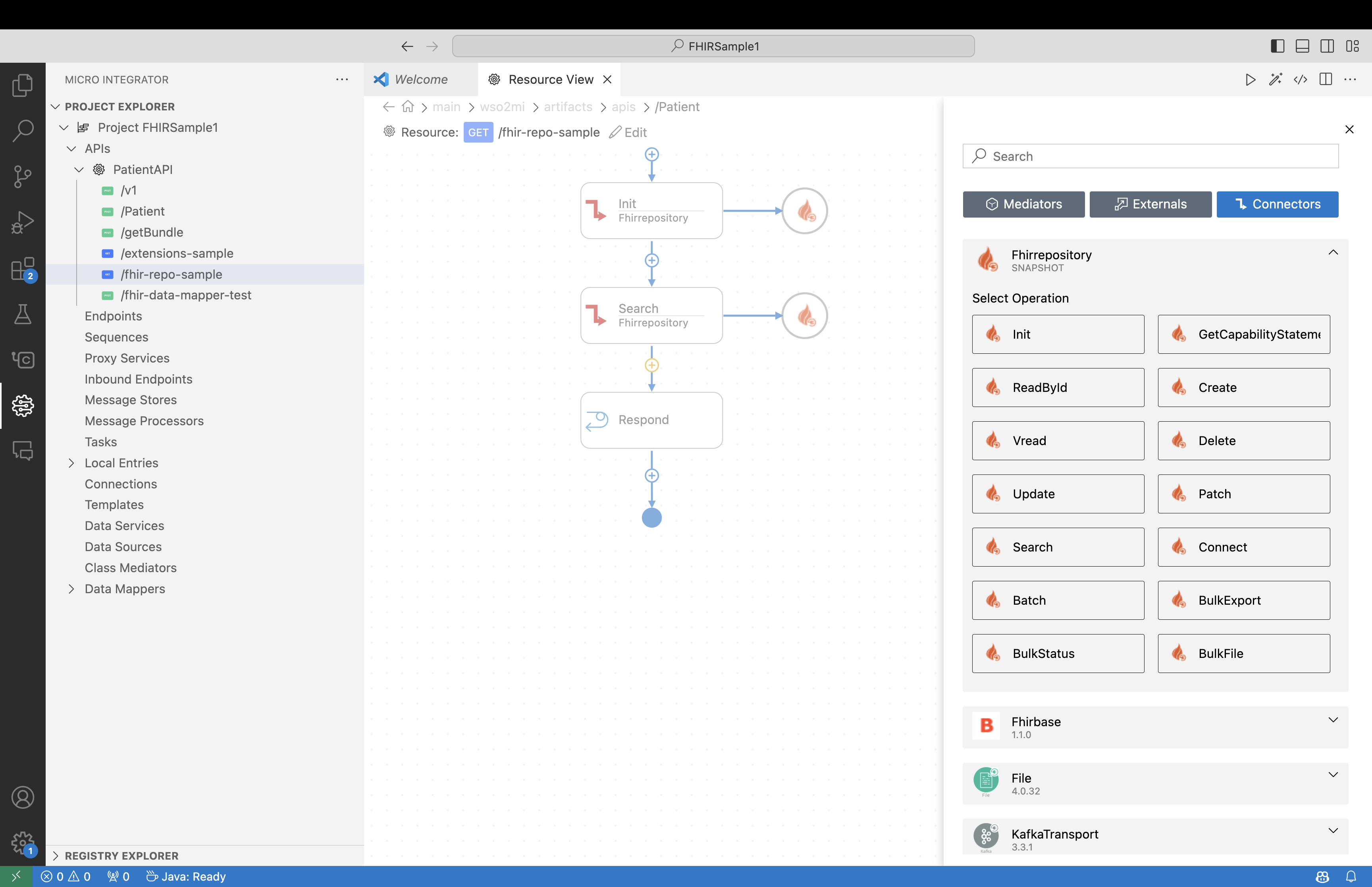The image size is (1372, 887).
Task: Select the Create operation
Action: point(1244,388)
